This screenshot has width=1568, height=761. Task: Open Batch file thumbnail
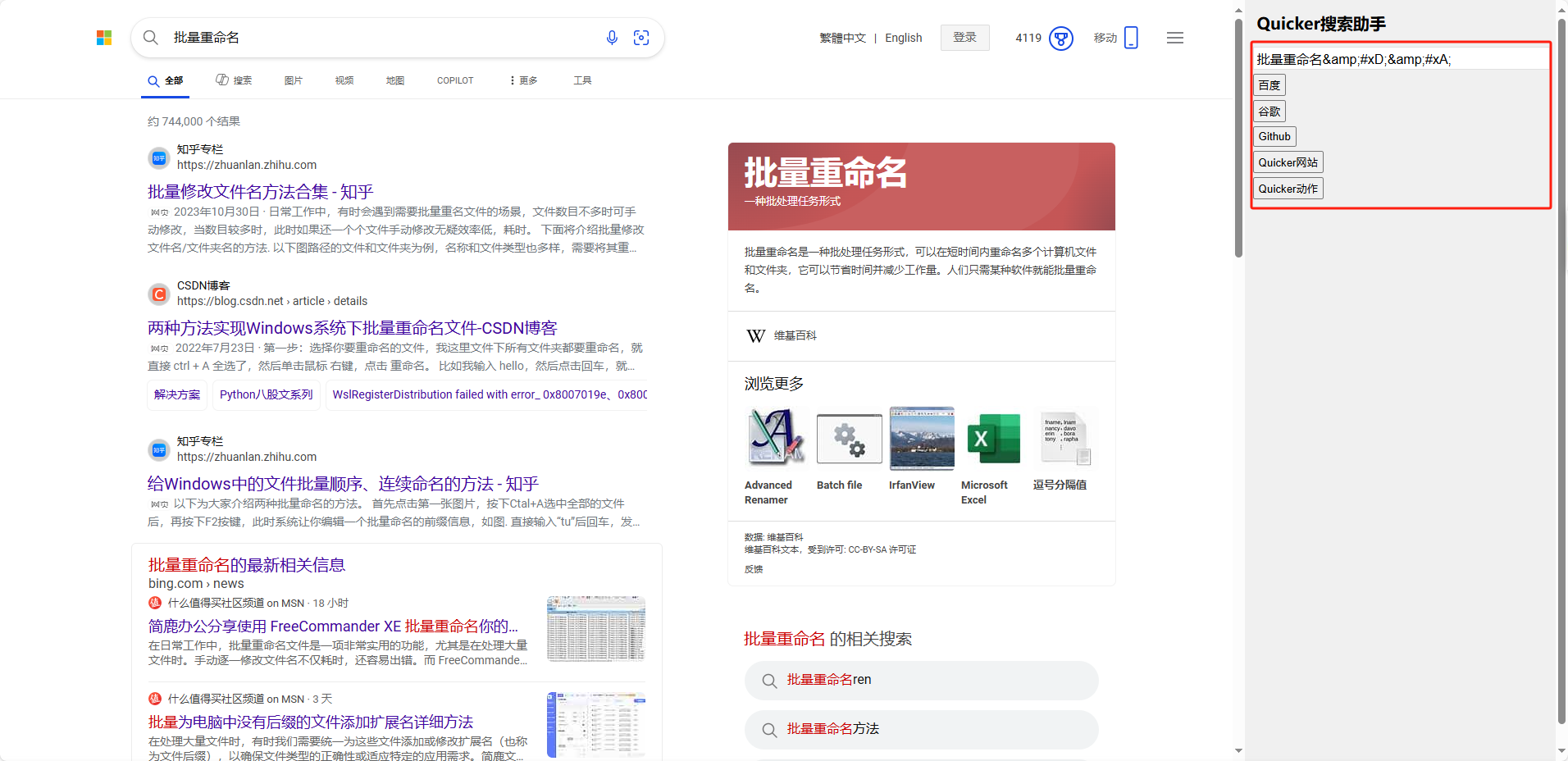point(850,438)
